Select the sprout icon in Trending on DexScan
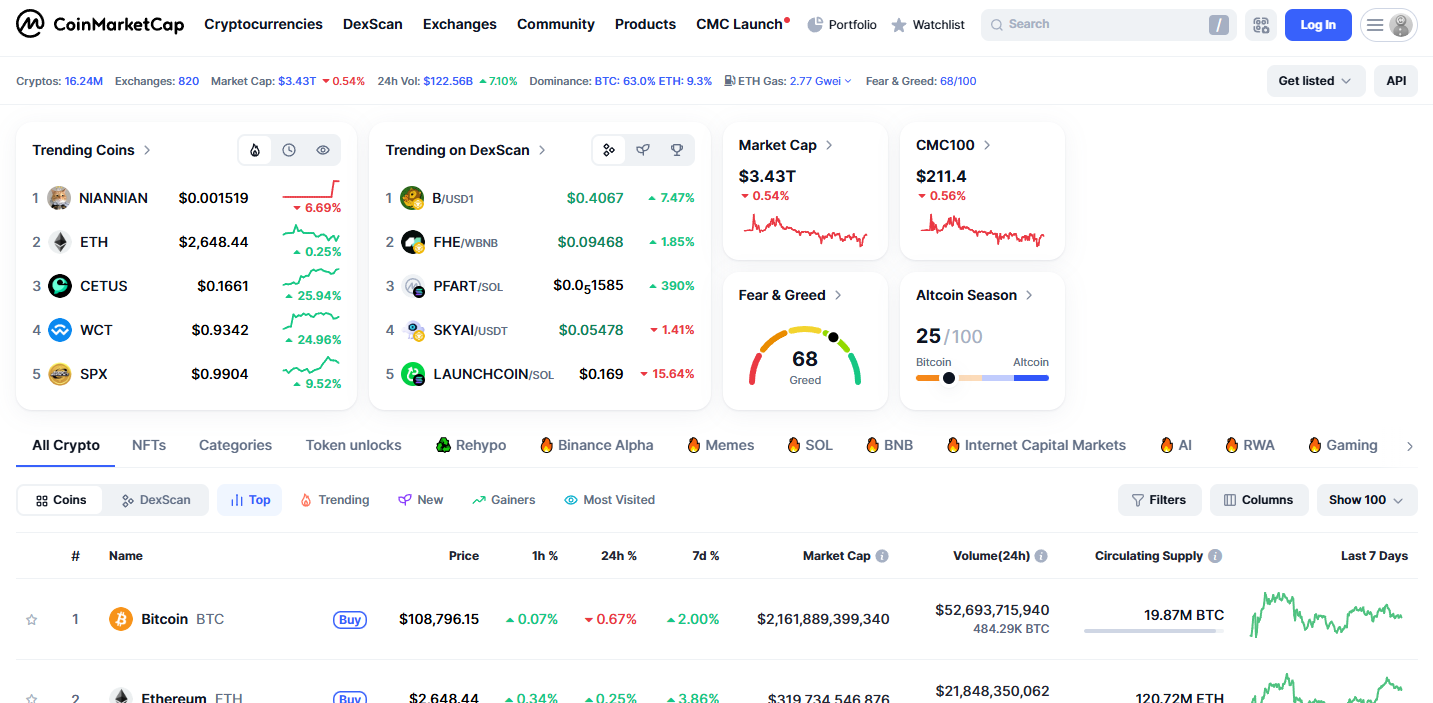 pos(643,150)
